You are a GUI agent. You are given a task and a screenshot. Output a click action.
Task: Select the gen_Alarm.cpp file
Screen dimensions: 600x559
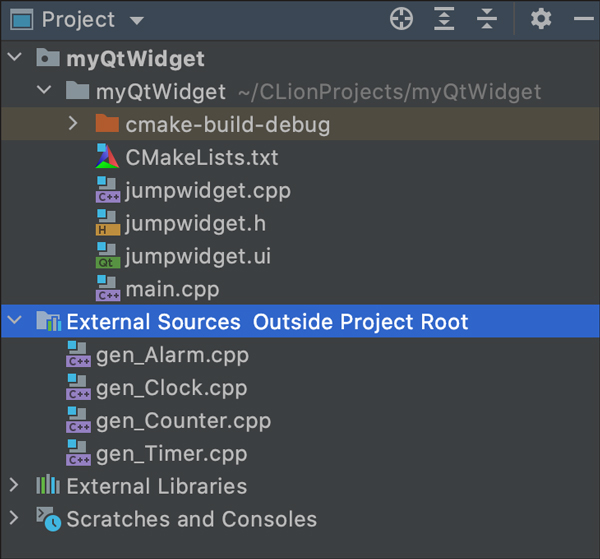[172, 354]
